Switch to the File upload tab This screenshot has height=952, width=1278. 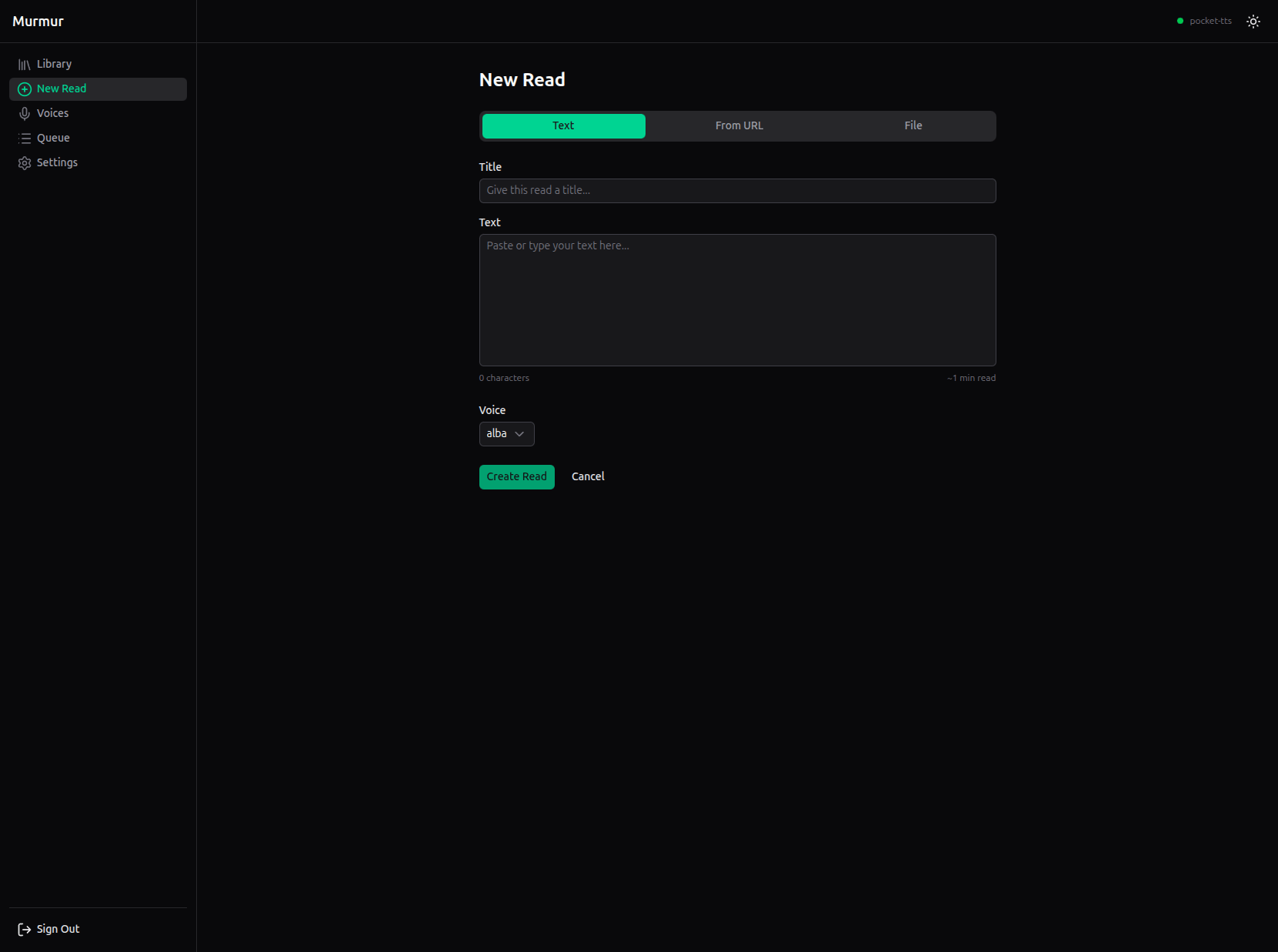click(913, 125)
